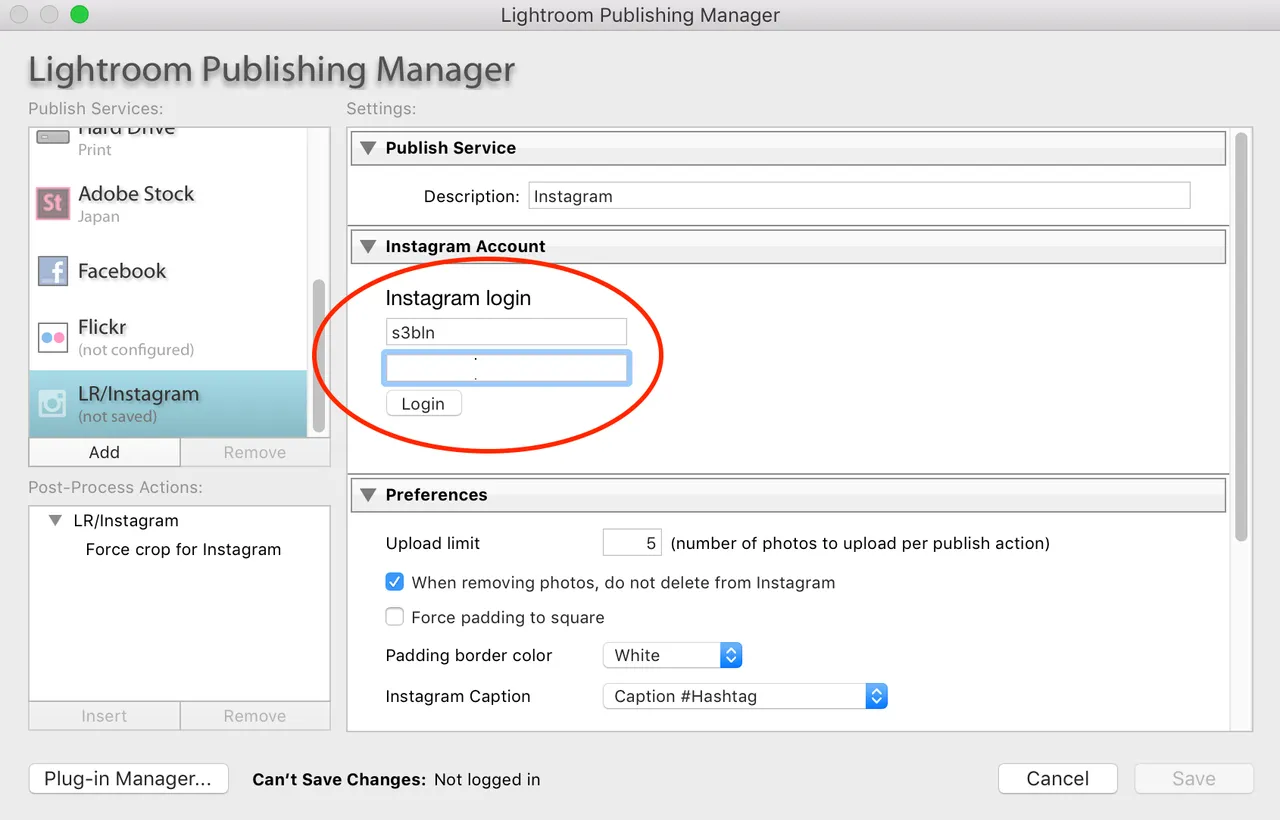Viewport: 1280px width, 820px height.
Task: Click the Cancel button
Action: 1058,779
